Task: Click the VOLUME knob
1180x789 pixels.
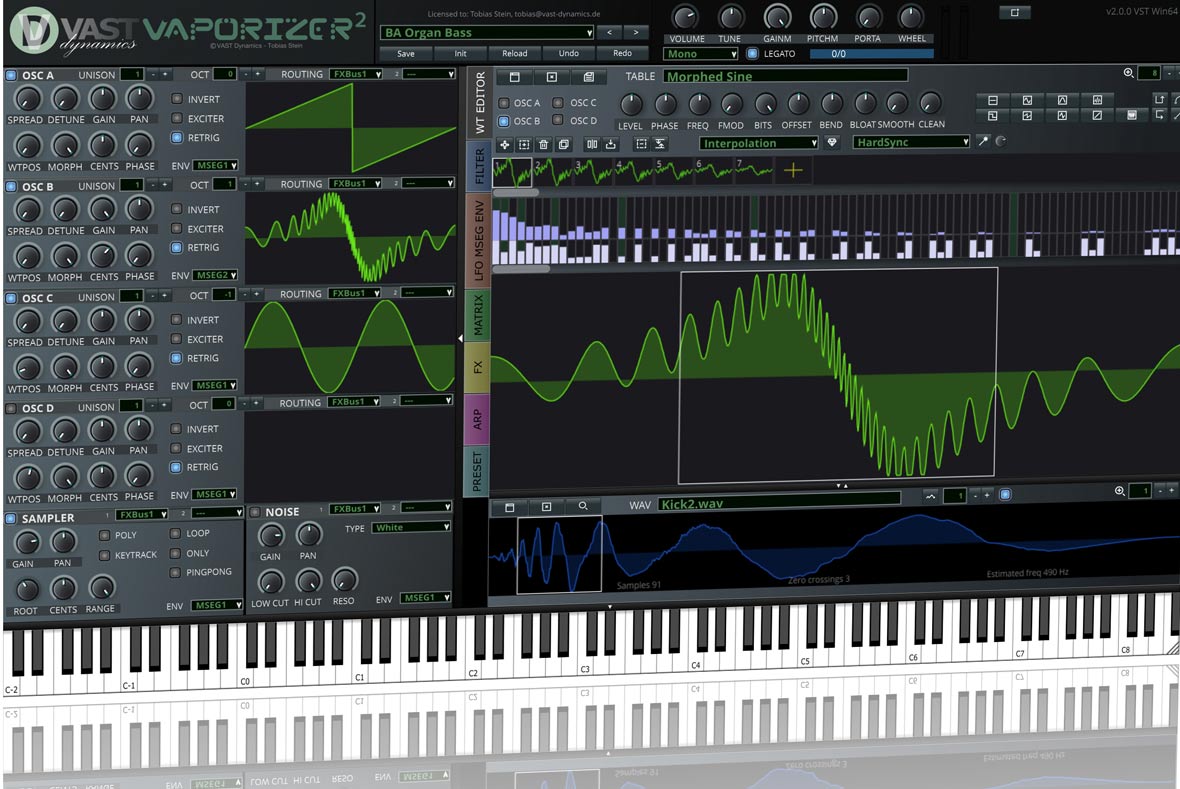Action: [x=685, y=17]
